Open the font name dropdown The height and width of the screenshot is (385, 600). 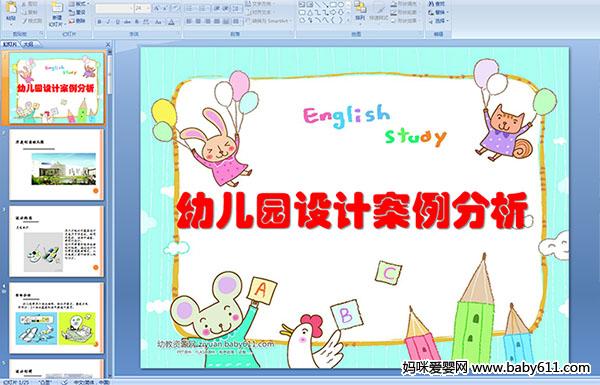coord(115,8)
